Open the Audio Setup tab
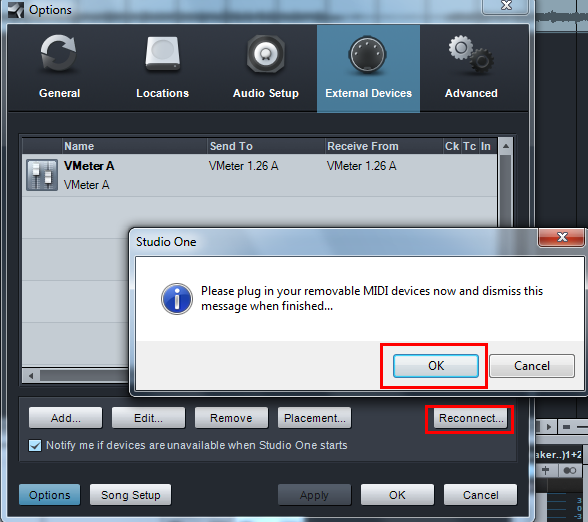 (266, 68)
